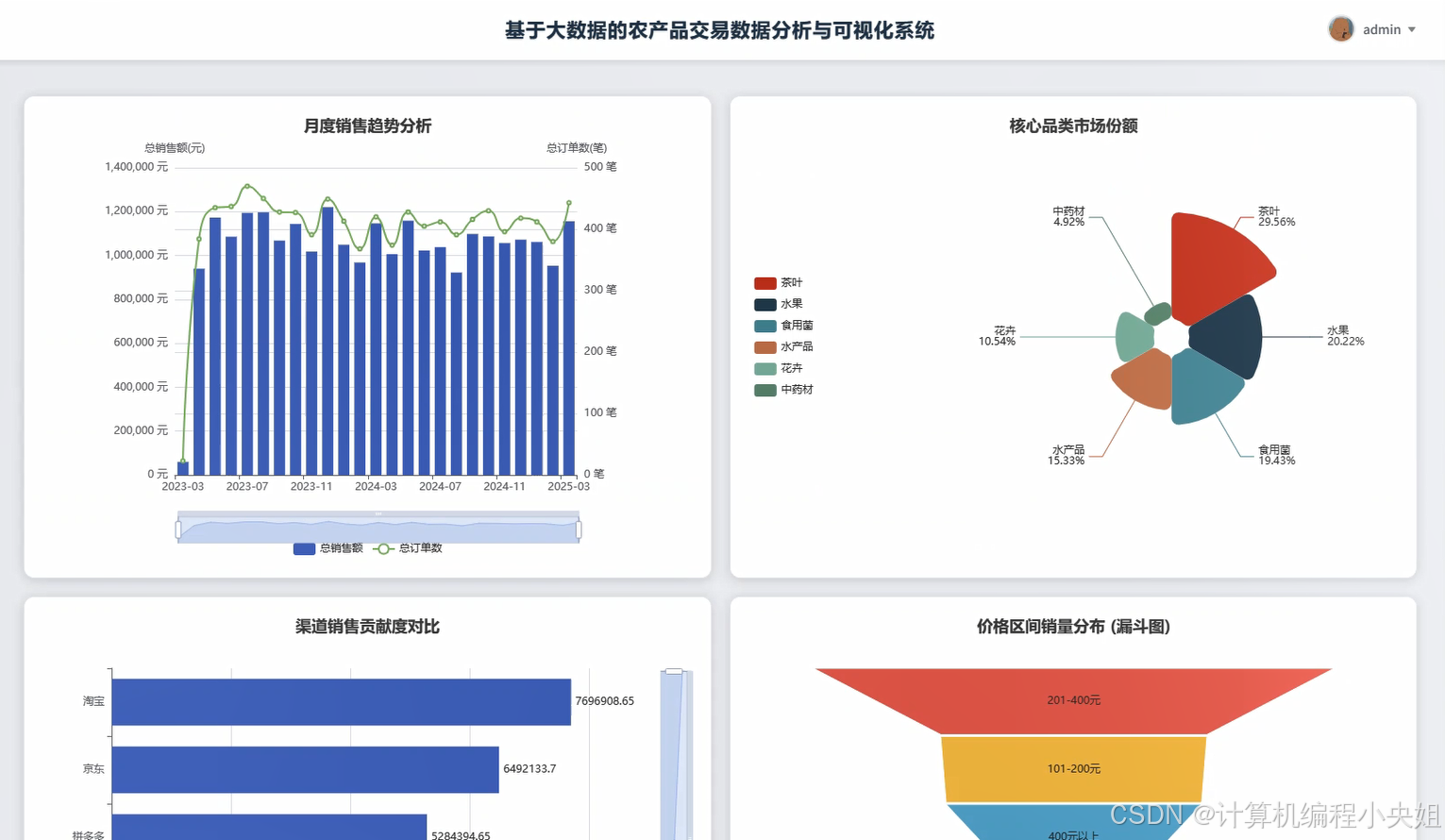Click the 500 笔 right axis label
1445x840 pixels.
coord(600,167)
